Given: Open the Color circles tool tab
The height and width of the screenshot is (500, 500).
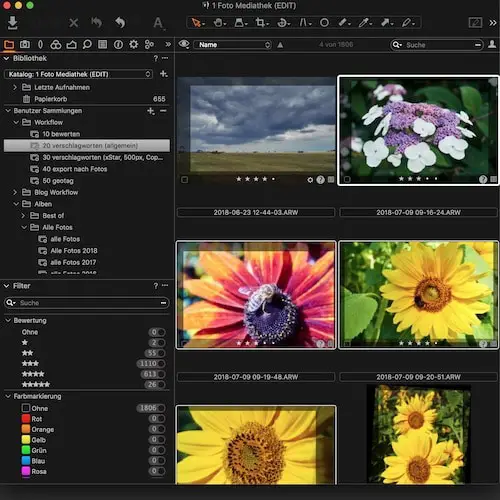Looking at the screenshot, I should pos(56,44).
